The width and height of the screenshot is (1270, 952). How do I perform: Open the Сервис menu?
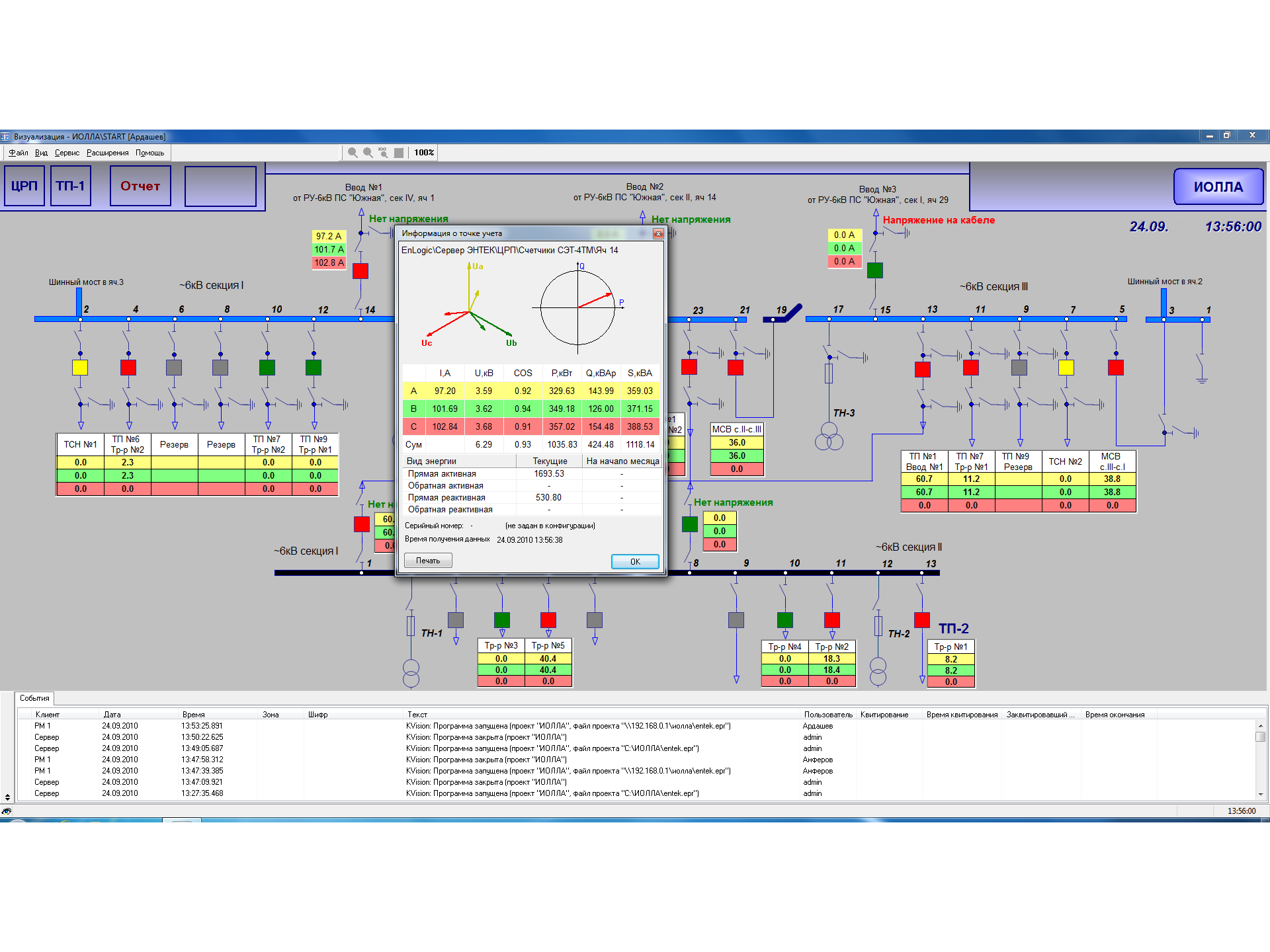point(67,153)
